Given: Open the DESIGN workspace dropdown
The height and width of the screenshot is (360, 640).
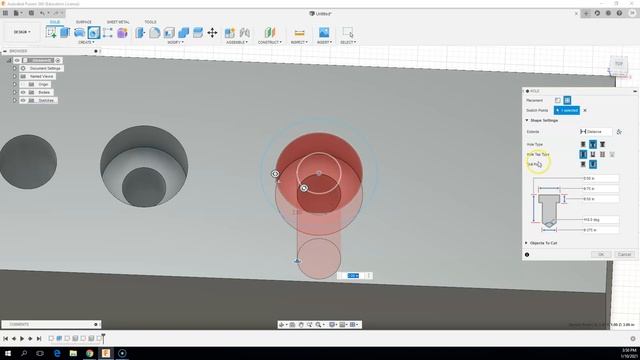Looking at the screenshot, I should tap(22, 32).
